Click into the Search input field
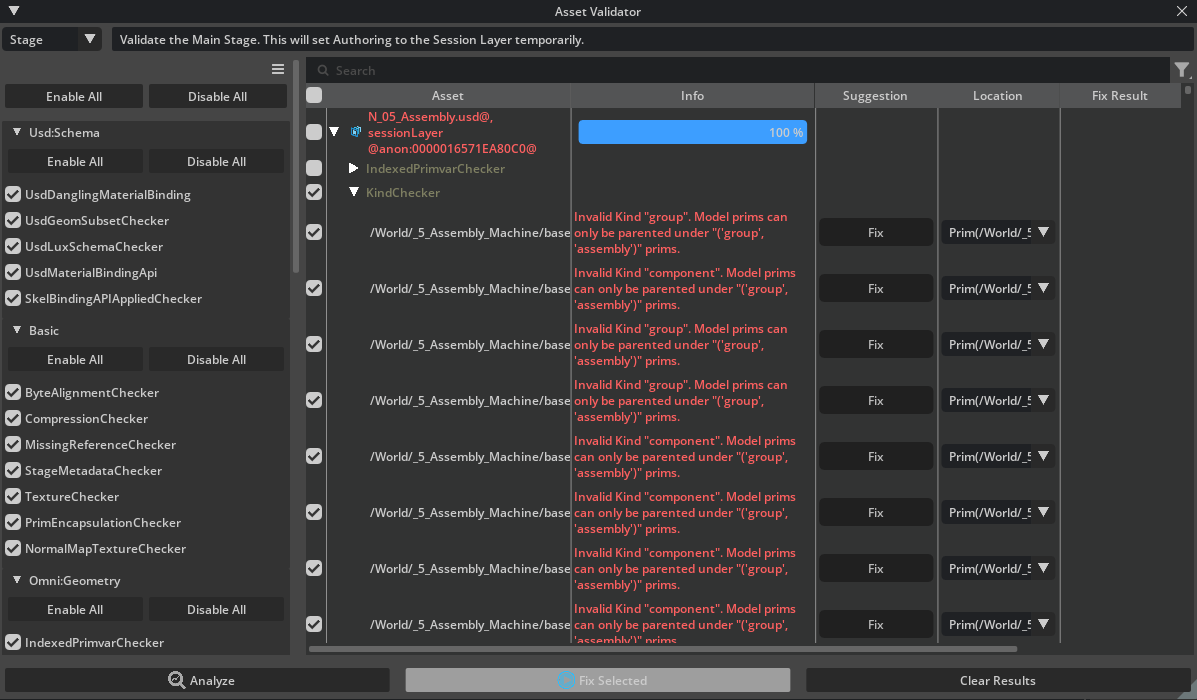1197x700 pixels. coord(740,71)
